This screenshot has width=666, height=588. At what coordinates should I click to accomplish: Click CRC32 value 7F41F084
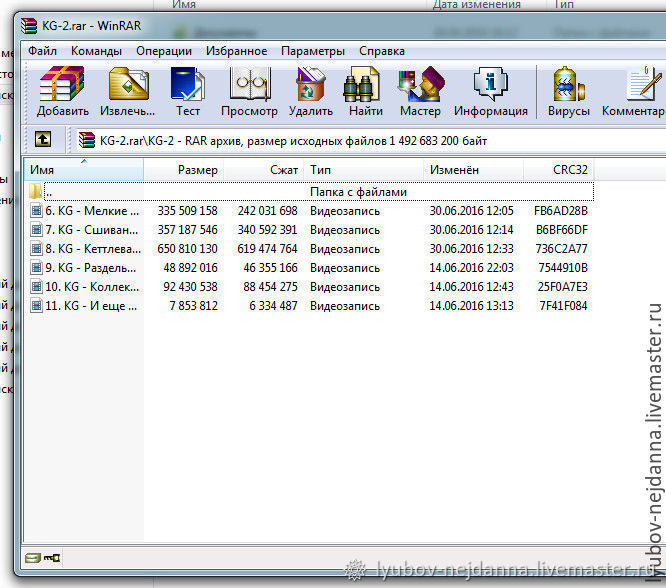[563, 306]
